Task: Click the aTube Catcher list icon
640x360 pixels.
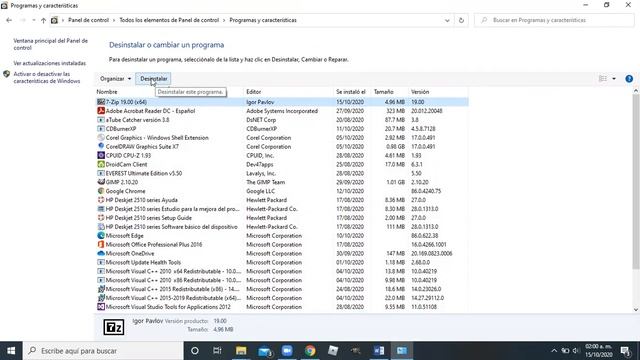Action: 101,120
